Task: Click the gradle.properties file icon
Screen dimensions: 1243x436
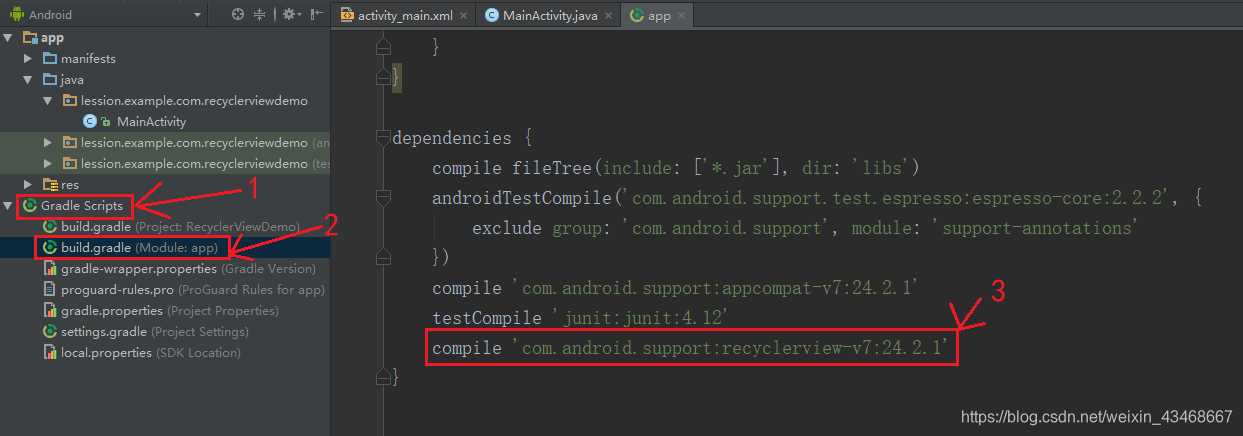Action: pyautogui.click(x=50, y=311)
